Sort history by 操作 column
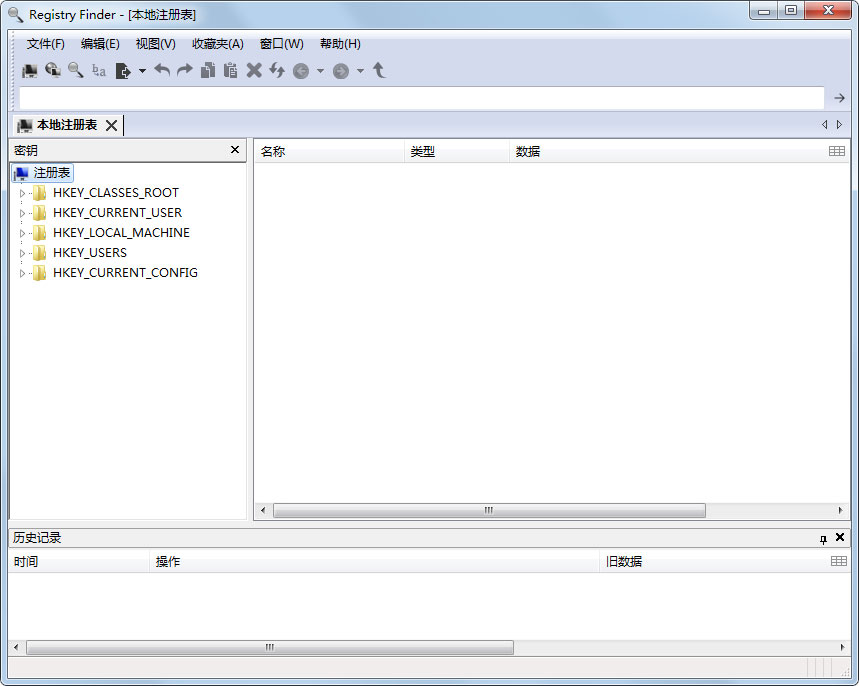The width and height of the screenshot is (859, 686). [374, 562]
